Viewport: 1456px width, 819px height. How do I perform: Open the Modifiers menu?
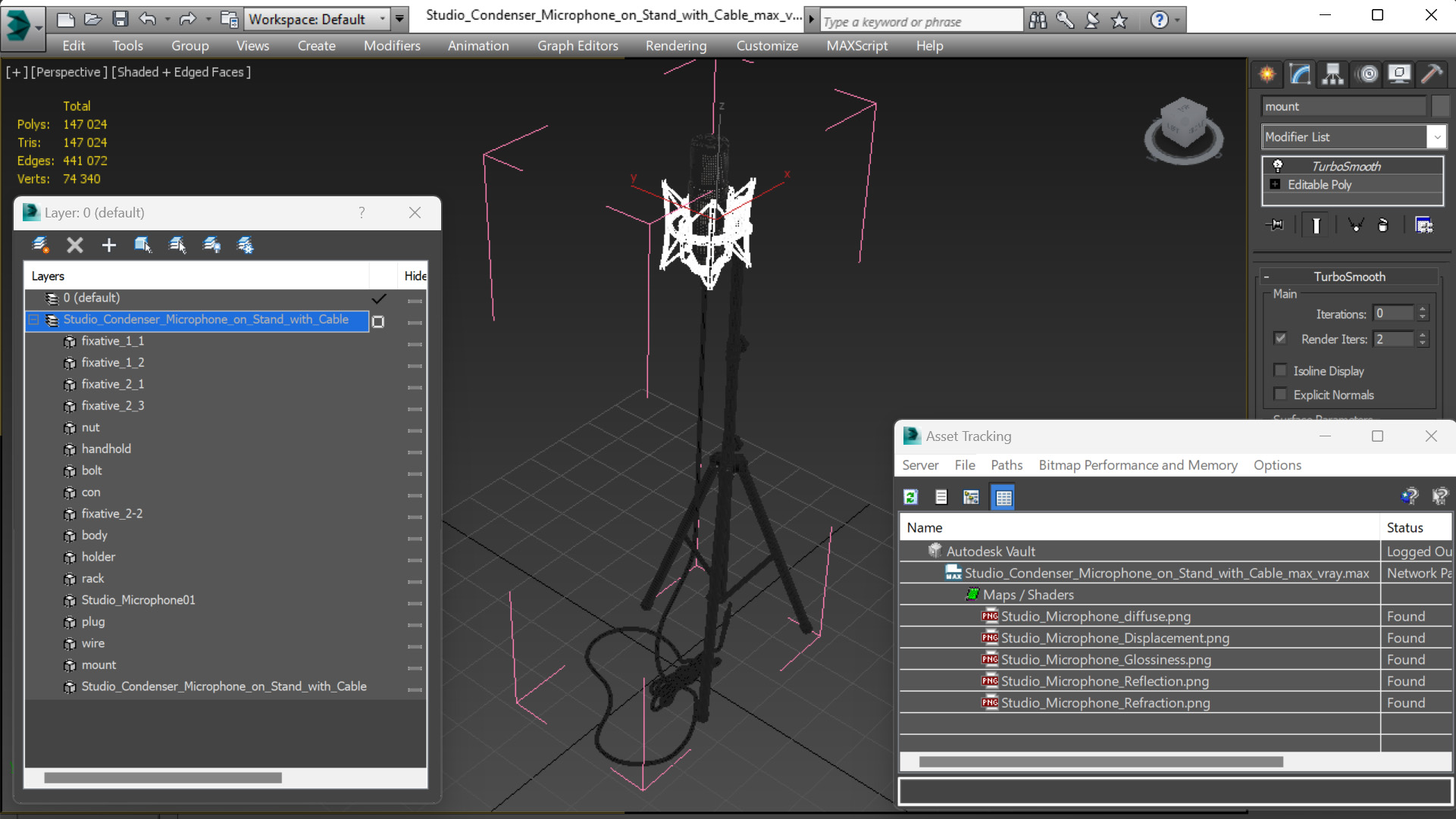392,45
